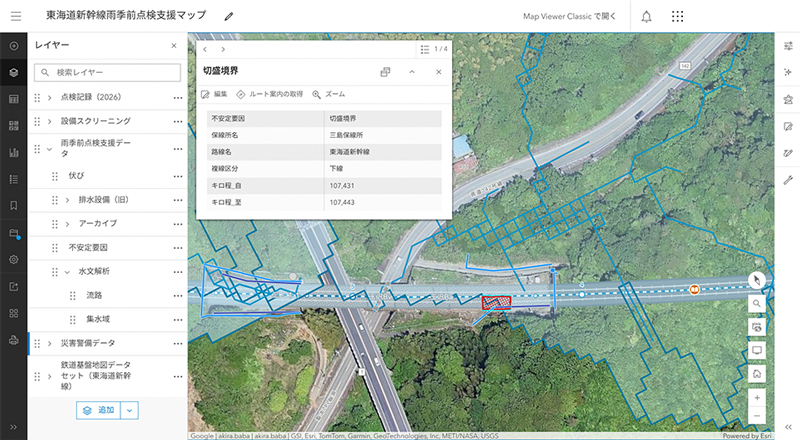Open options for 集水域 layer
Viewport: 800px width, 440px height.
(178, 320)
